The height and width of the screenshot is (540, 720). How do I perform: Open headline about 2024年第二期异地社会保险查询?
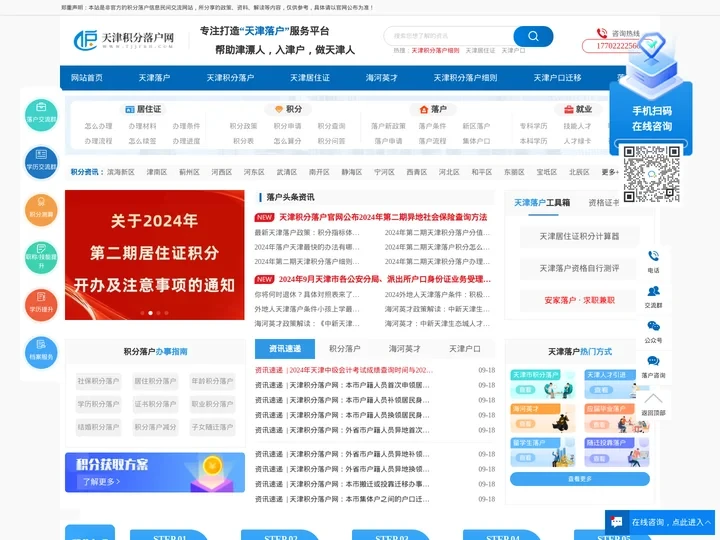point(383,217)
